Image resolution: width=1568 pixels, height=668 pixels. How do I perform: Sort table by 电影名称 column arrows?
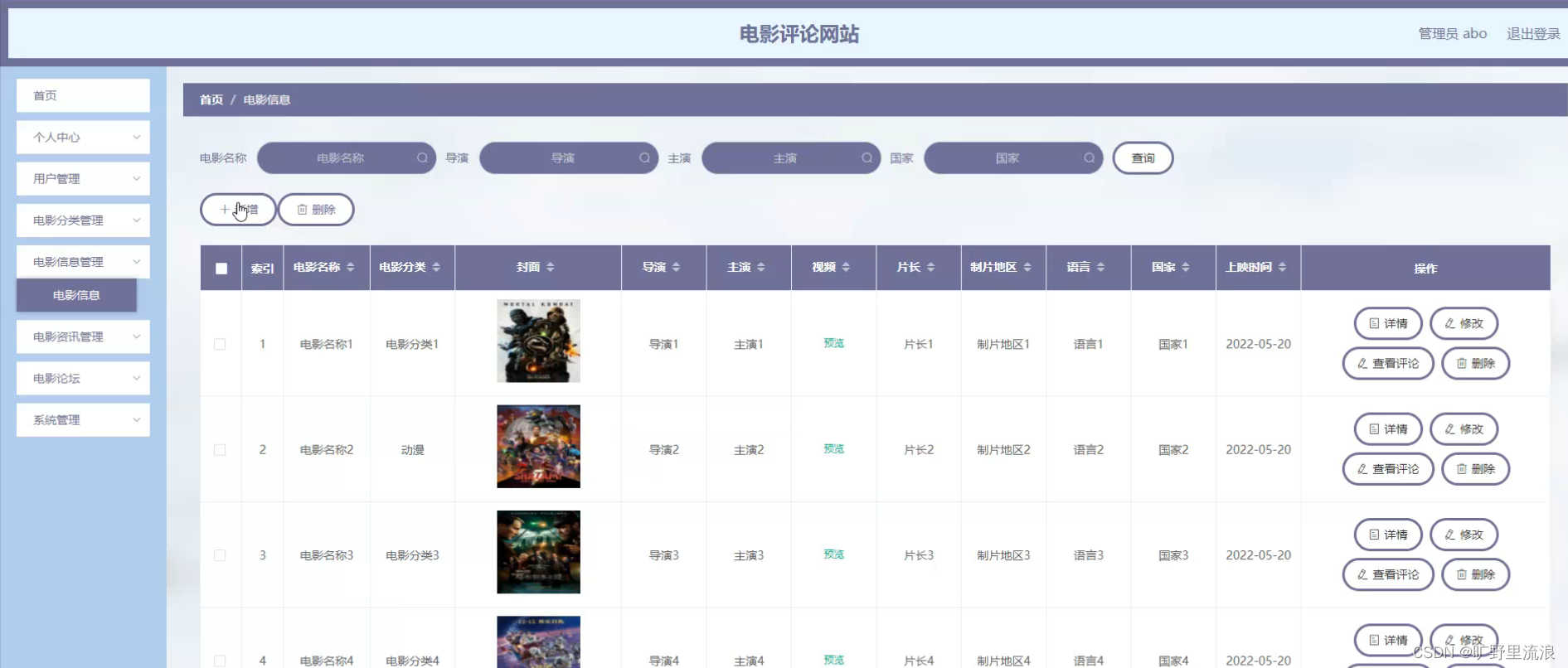point(351,267)
